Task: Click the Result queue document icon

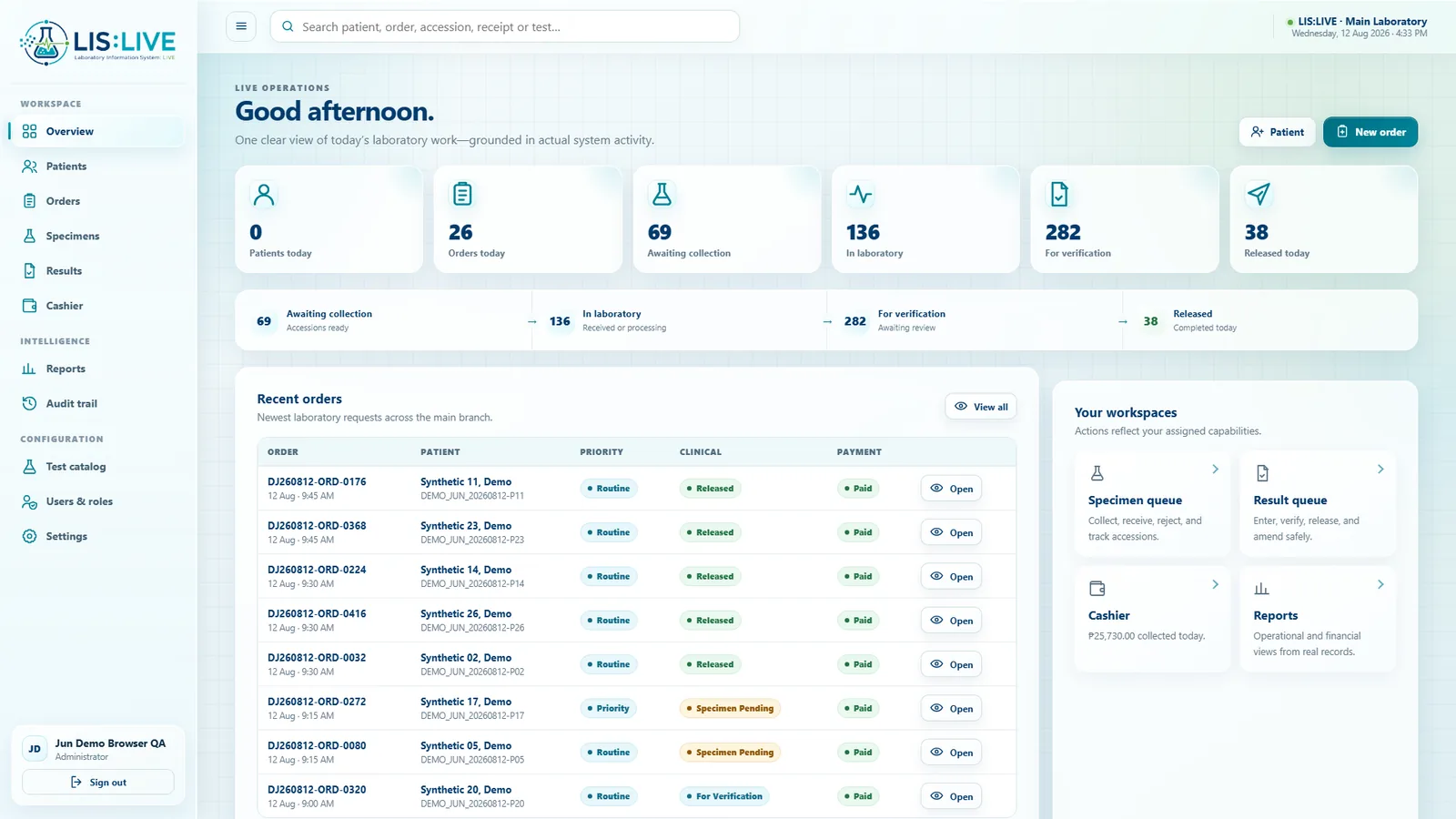Action: click(1262, 473)
